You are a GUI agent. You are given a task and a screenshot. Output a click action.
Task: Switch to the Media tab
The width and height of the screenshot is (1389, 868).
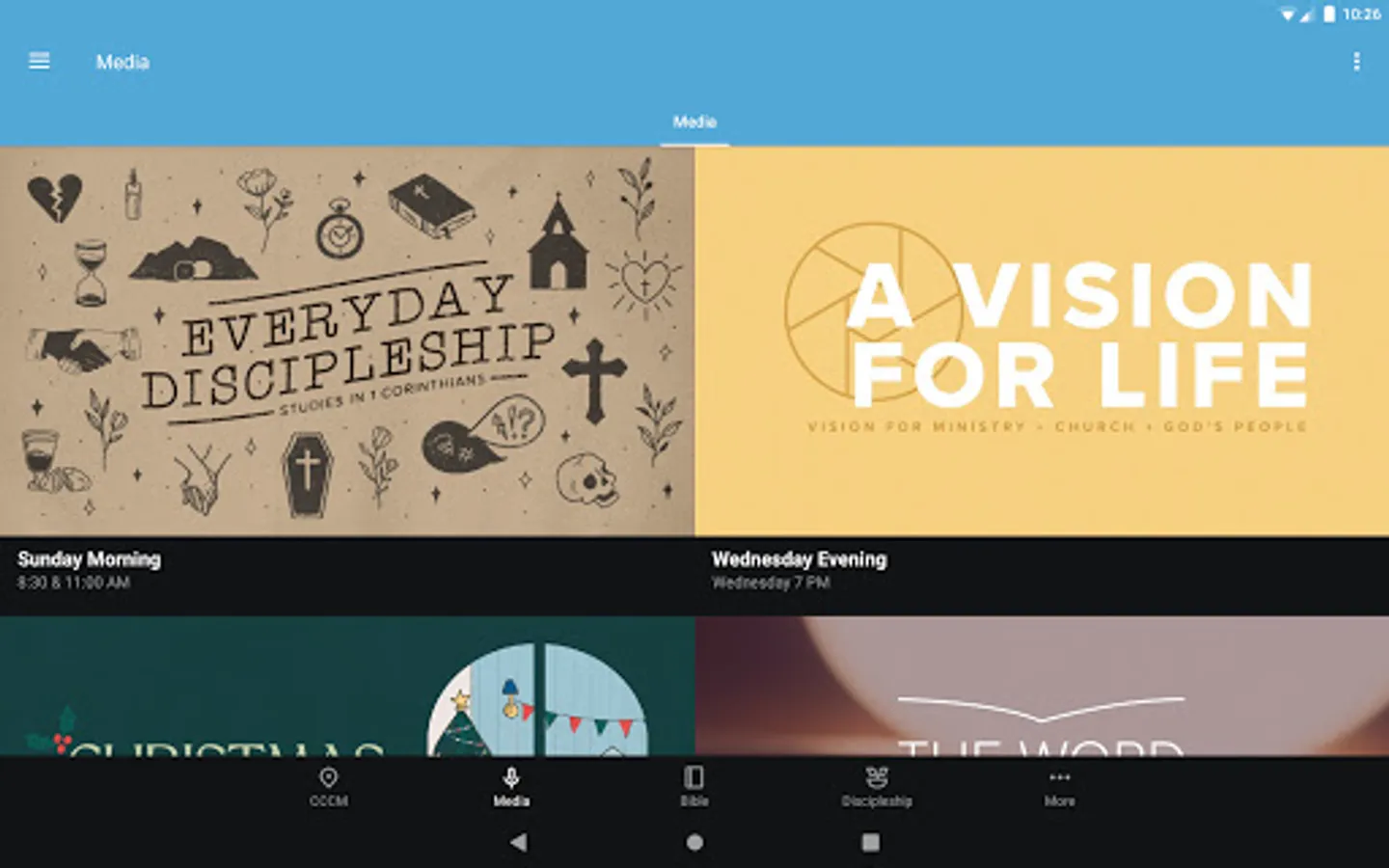click(x=694, y=122)
